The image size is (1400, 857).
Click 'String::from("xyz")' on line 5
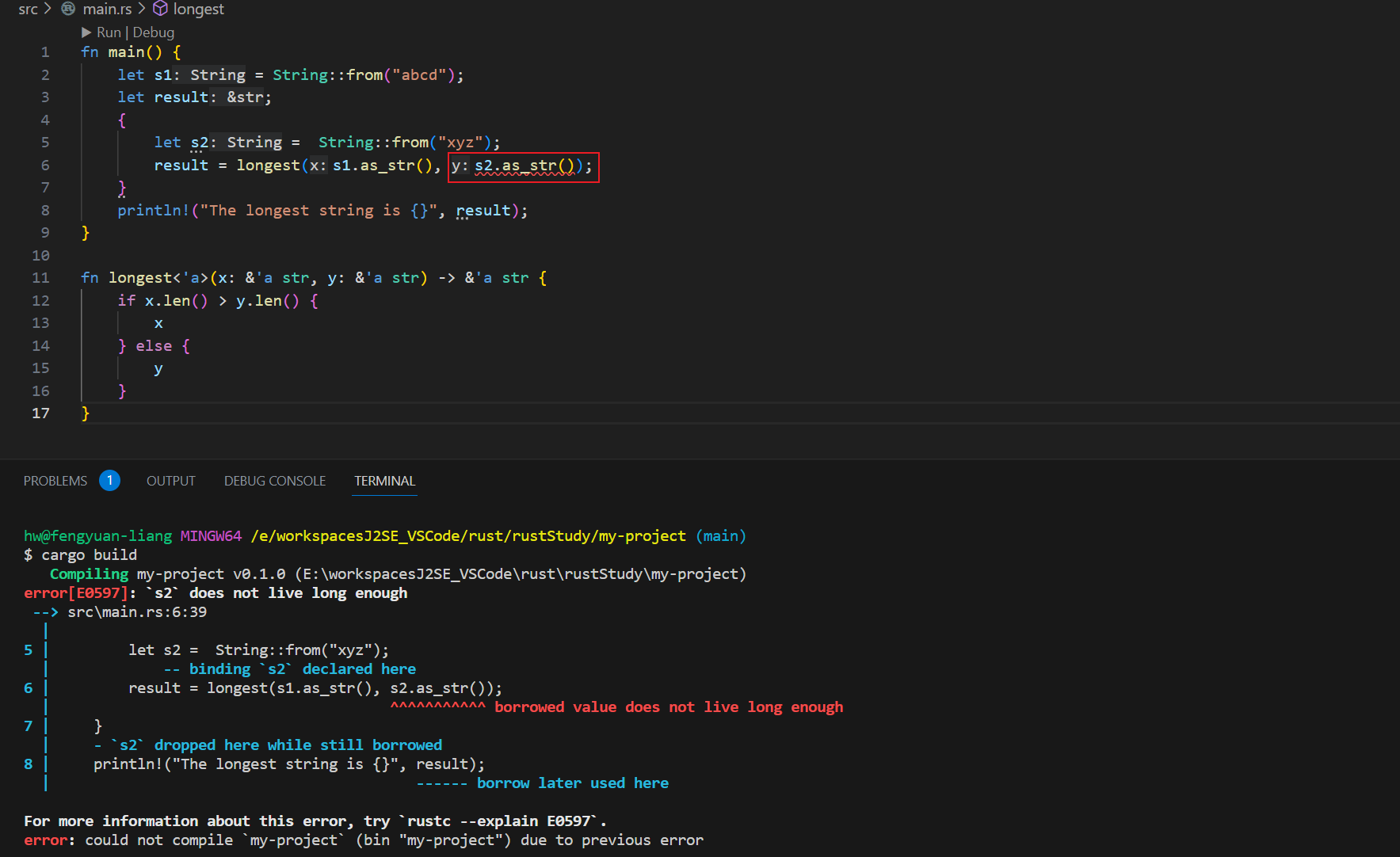pyautogui.click(x=405, y=143)
